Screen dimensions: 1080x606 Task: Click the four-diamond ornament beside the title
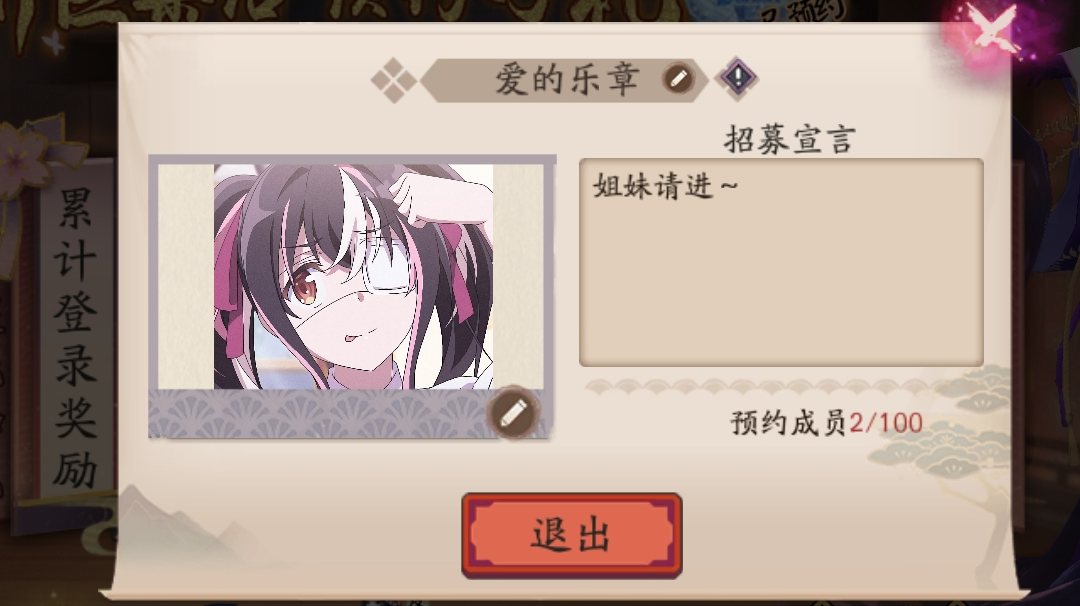tap(394, 80)
